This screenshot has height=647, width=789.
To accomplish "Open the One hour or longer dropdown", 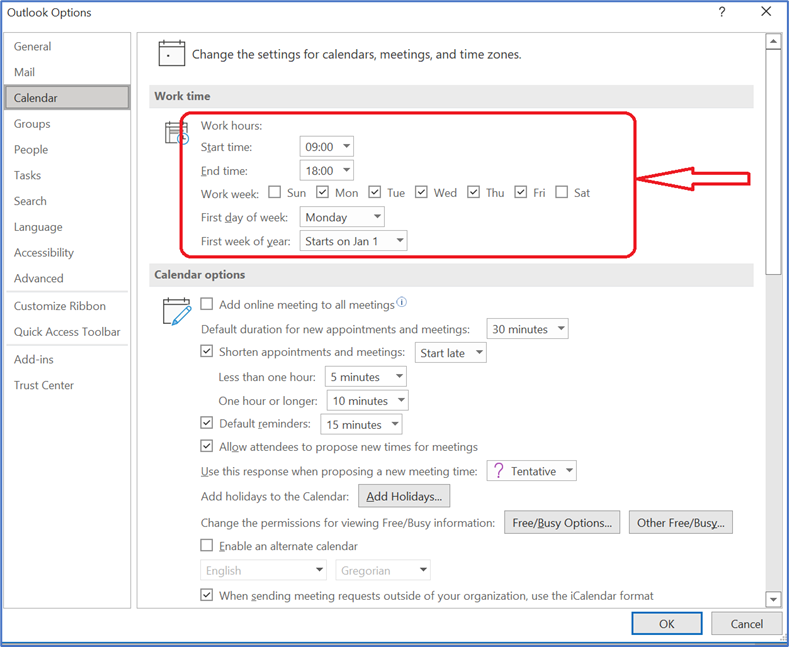I will point(367,400).
